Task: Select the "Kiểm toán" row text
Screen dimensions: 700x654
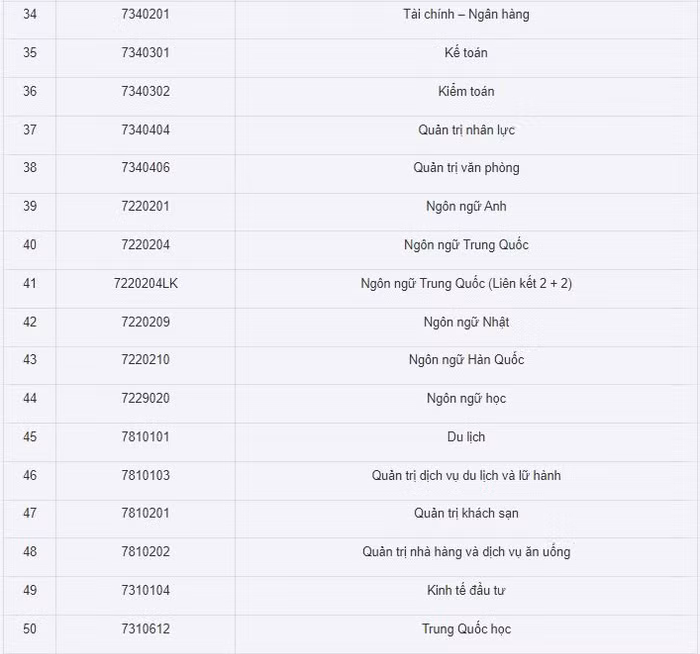Action: point(466,91)
